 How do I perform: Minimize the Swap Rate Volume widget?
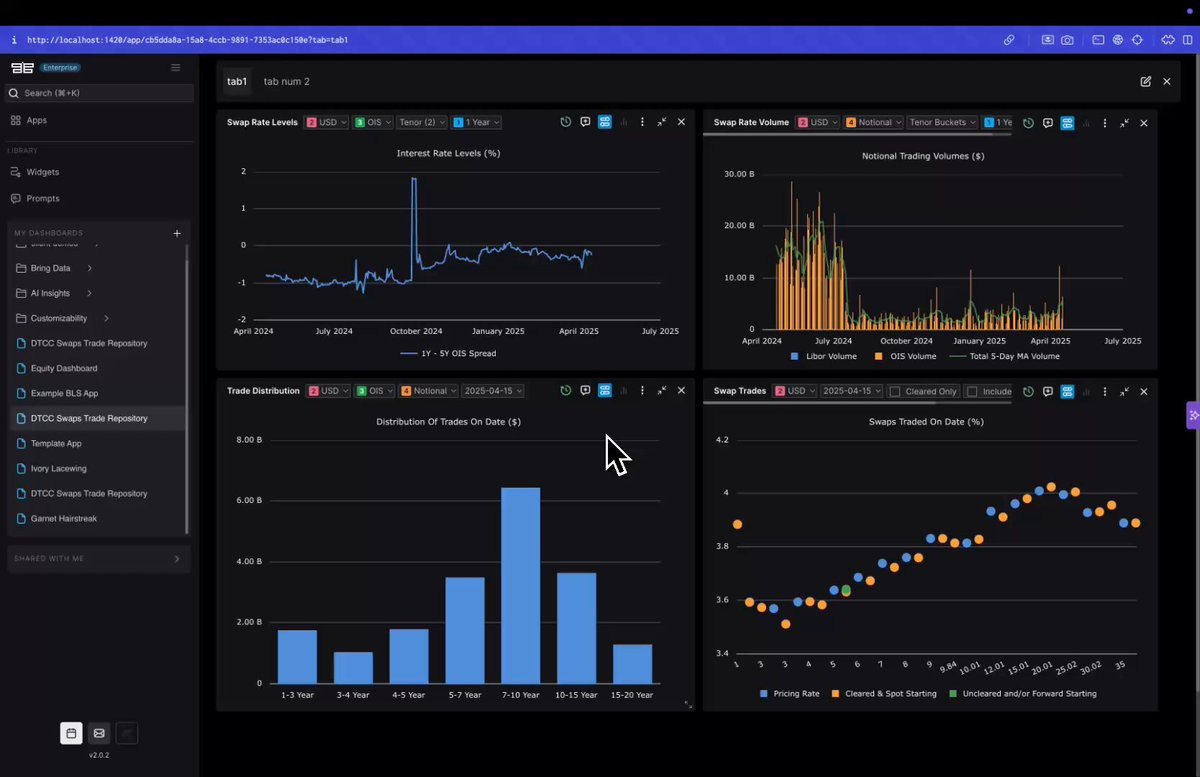coord(1125,123)
